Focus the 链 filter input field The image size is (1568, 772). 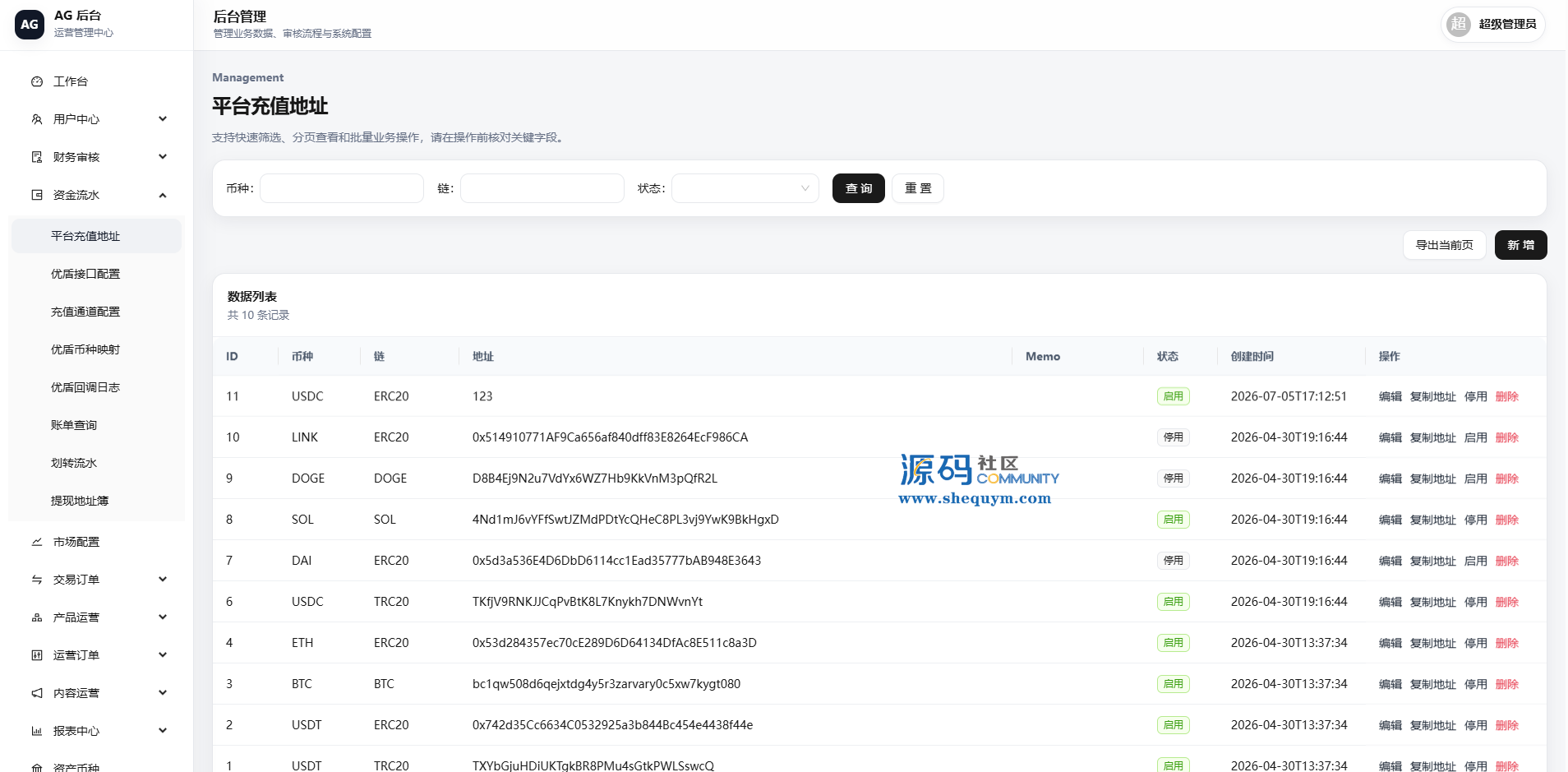click(542, 188)
